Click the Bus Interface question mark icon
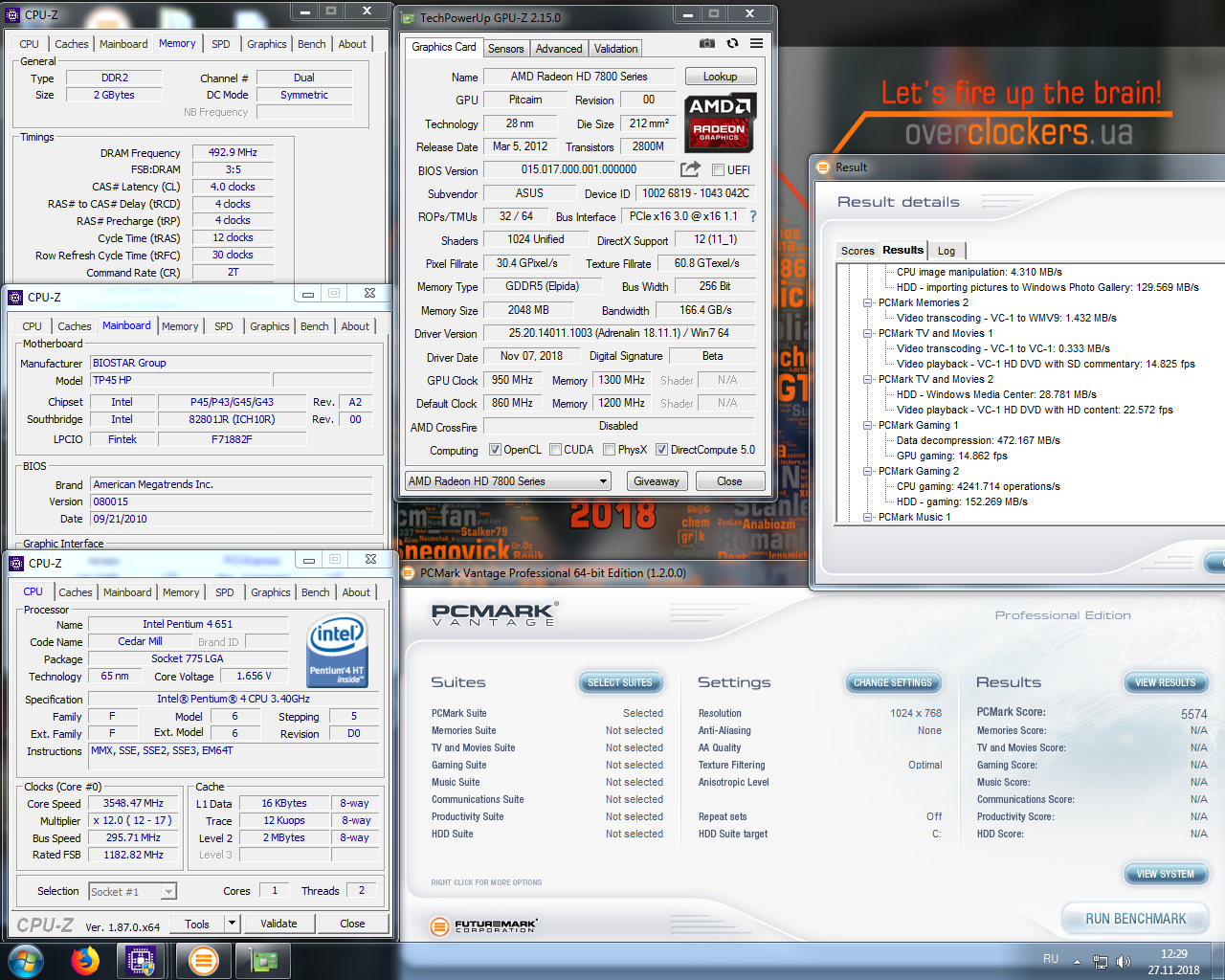 [752, 216]
